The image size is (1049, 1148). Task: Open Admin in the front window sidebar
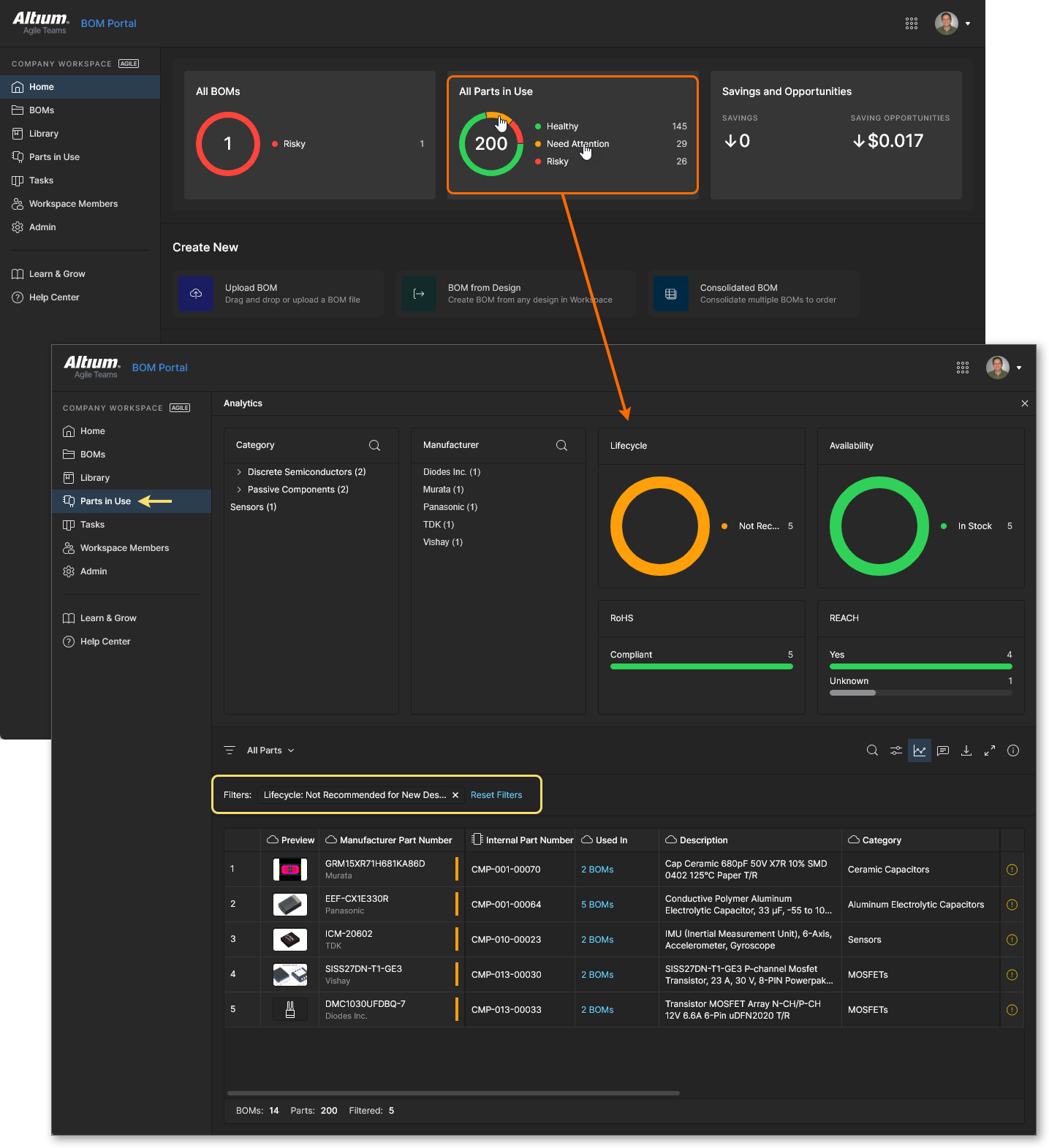132,571
